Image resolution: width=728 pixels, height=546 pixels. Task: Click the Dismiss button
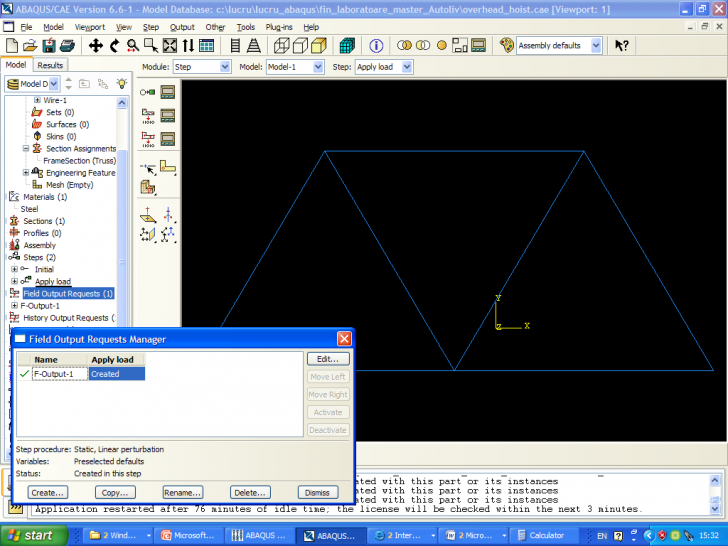pos(317,492)
